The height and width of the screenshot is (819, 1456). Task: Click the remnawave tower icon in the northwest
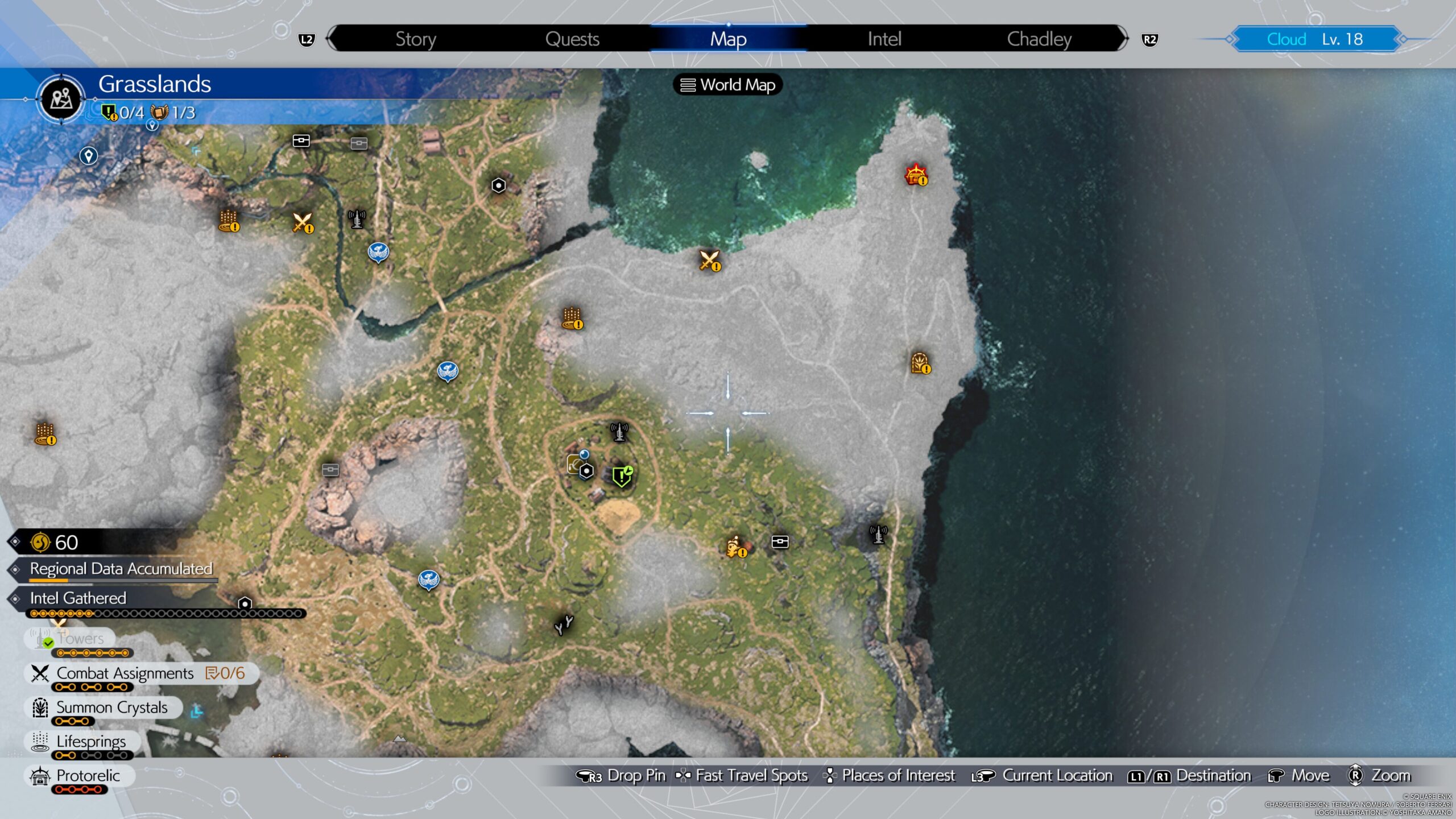pyautogui.click(x=357, y=218)
